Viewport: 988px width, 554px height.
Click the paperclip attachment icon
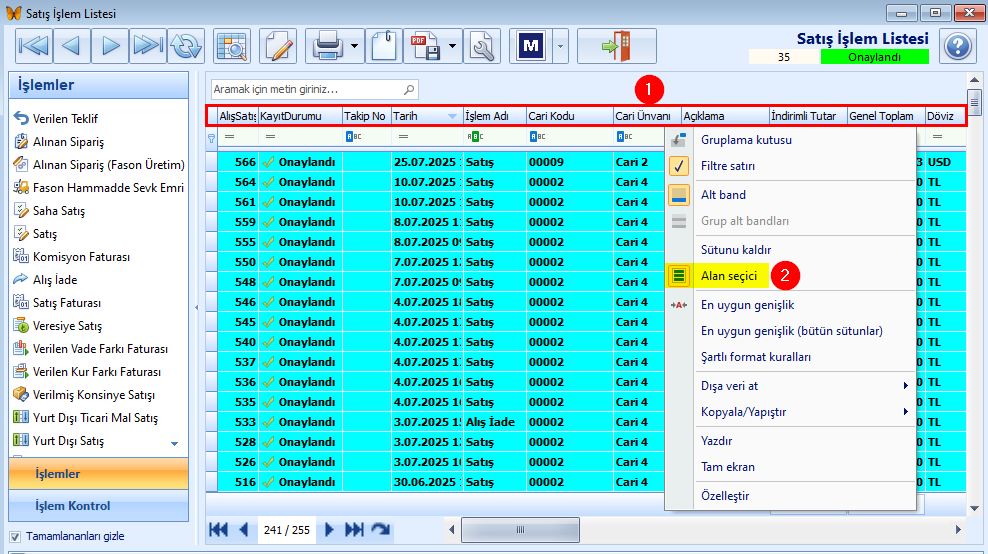[383, 46]
